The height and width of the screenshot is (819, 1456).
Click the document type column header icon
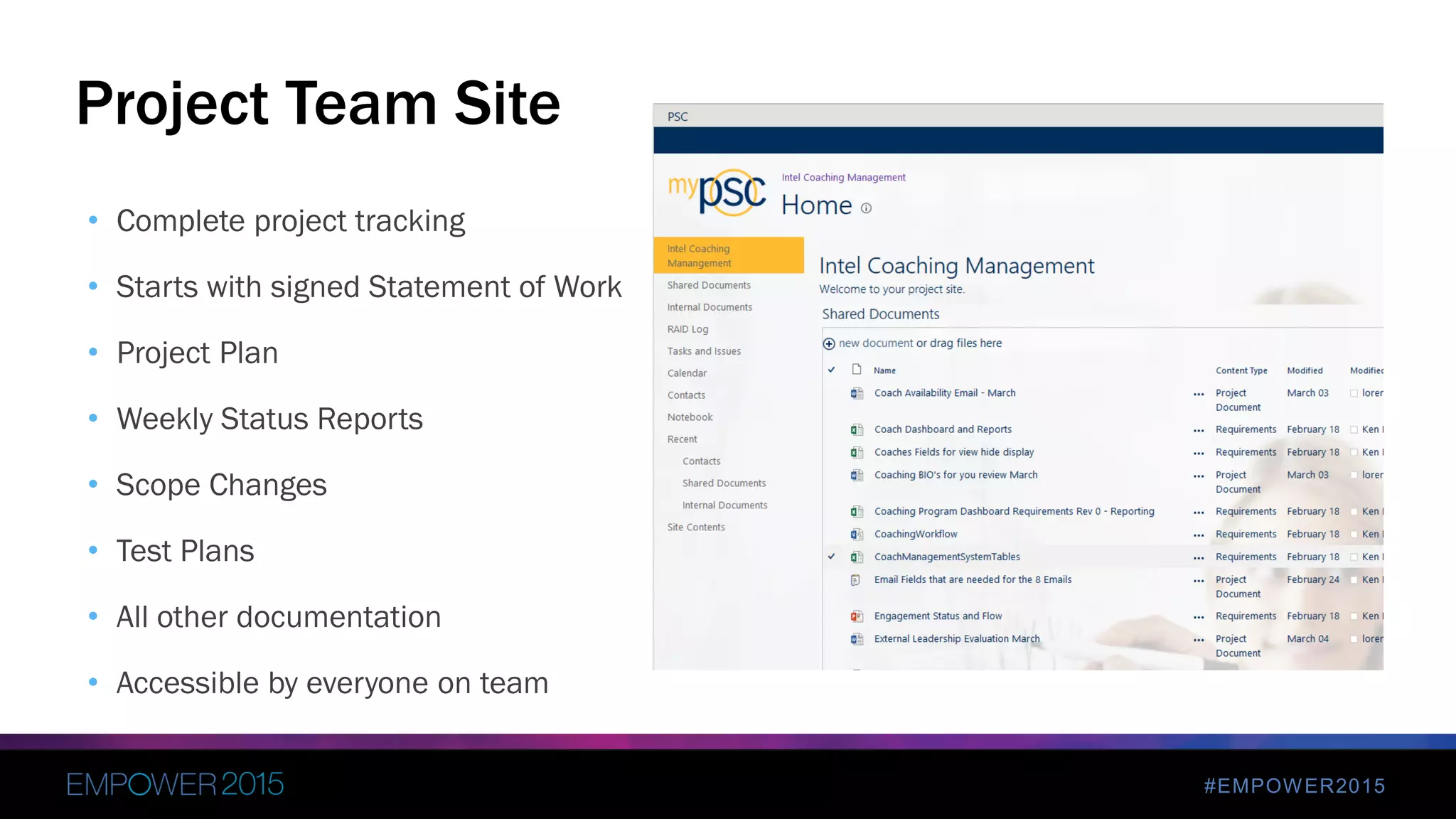tap(857, 369)
